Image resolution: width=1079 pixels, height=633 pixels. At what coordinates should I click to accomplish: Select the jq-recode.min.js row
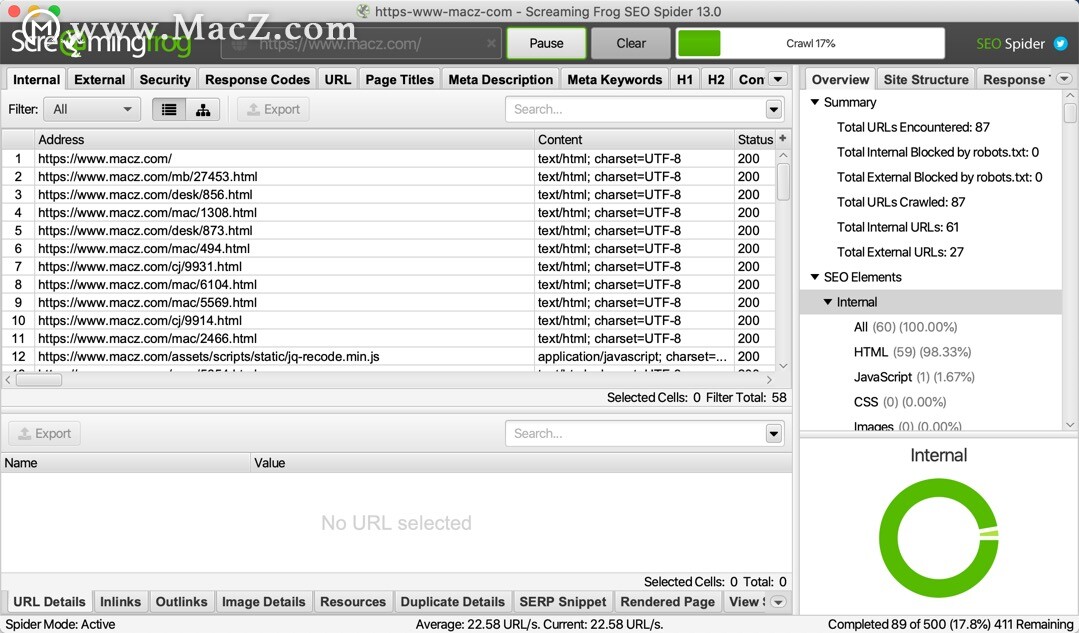(x=388, y=356)
